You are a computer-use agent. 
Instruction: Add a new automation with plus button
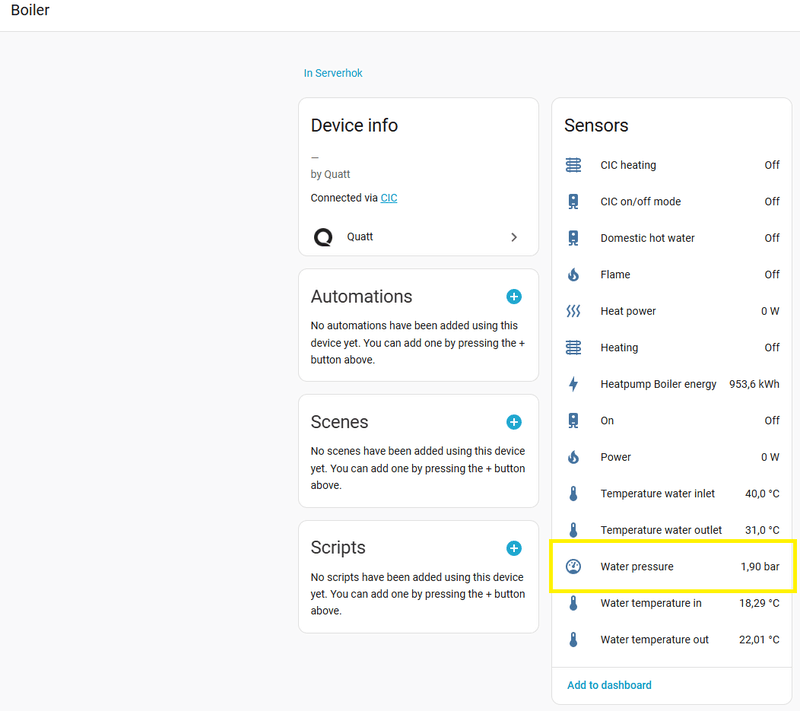tap(514, 297)
